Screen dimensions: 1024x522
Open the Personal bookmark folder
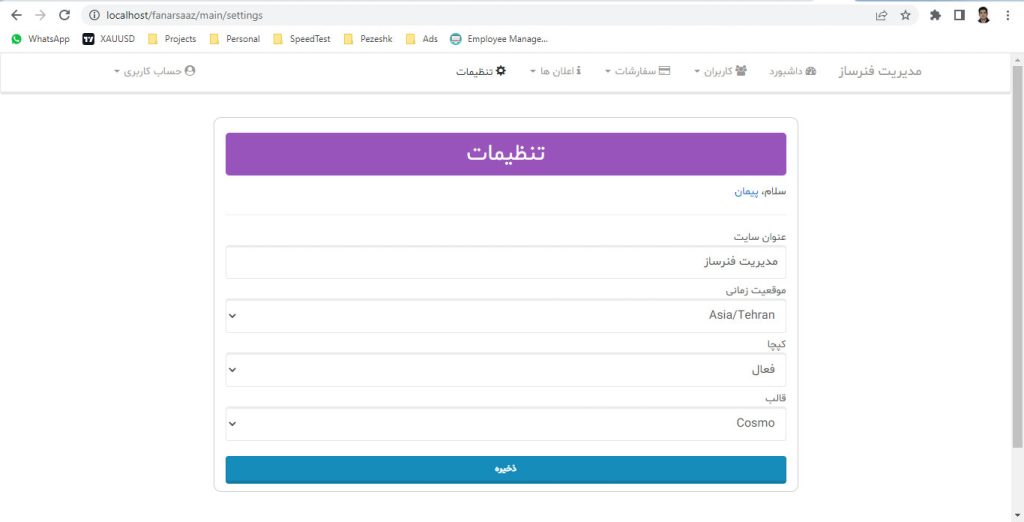(x=234, y=39)
